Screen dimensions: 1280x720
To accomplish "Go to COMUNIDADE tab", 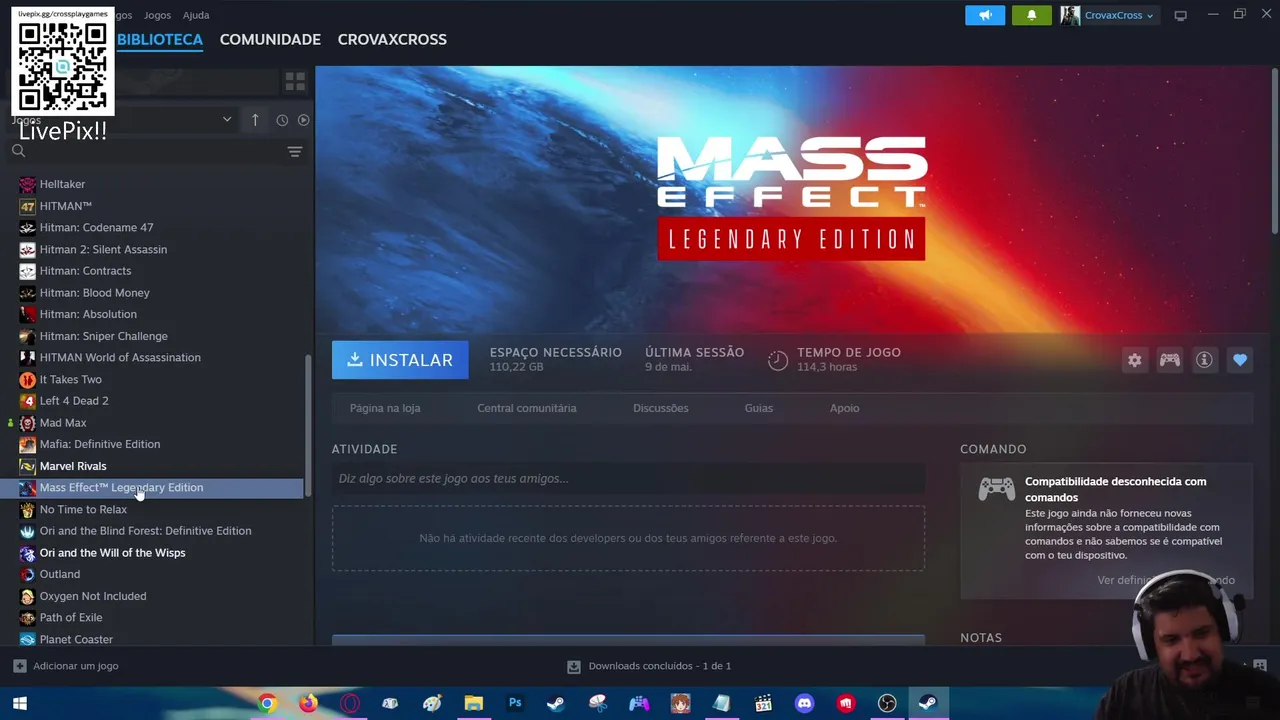I will coord(270,39).
